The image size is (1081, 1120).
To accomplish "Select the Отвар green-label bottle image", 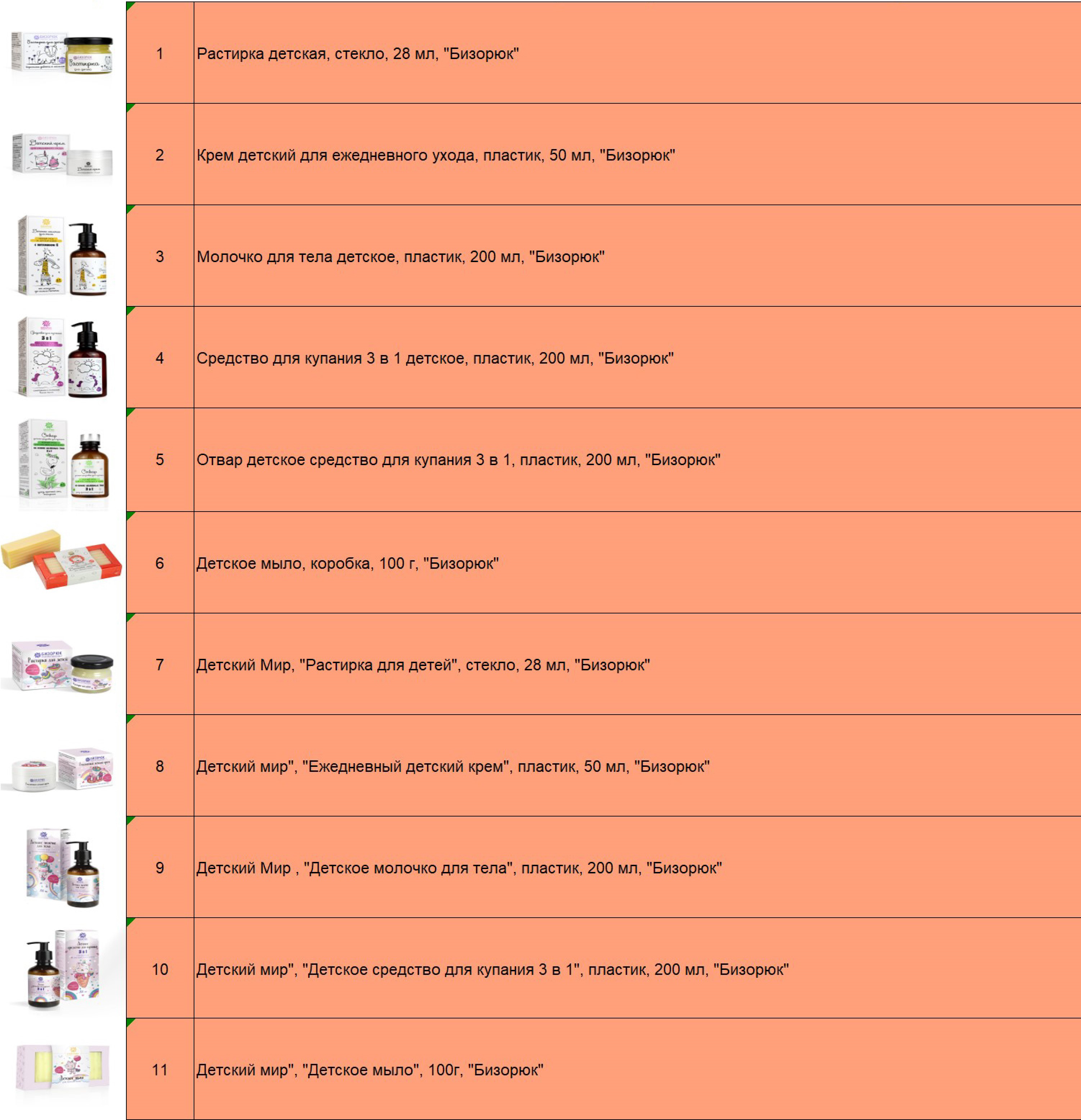I will 63,459.
